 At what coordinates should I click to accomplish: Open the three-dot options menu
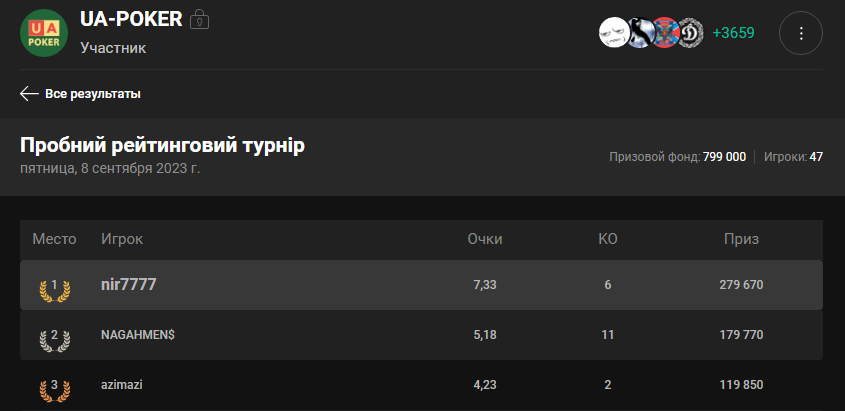[801, 33]
